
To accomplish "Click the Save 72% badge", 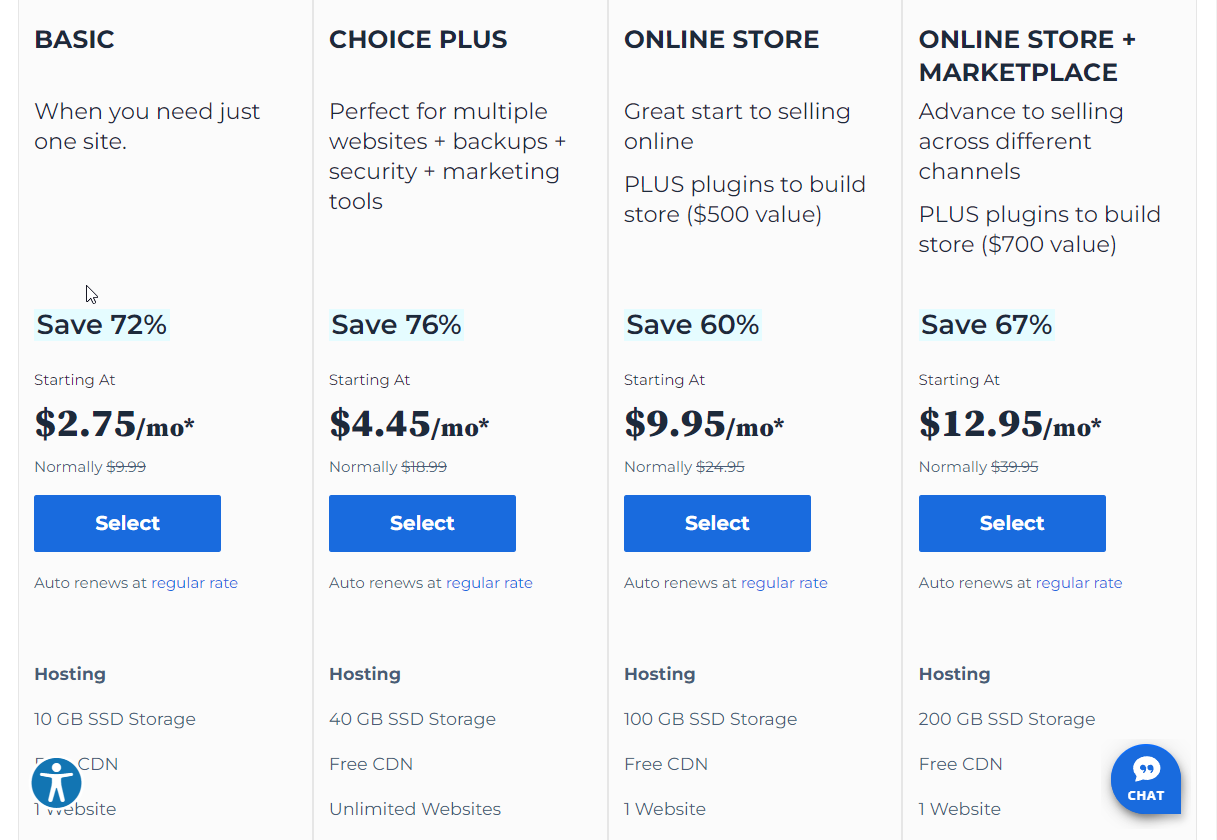I will pyautogui.click(x=102, y=325).
